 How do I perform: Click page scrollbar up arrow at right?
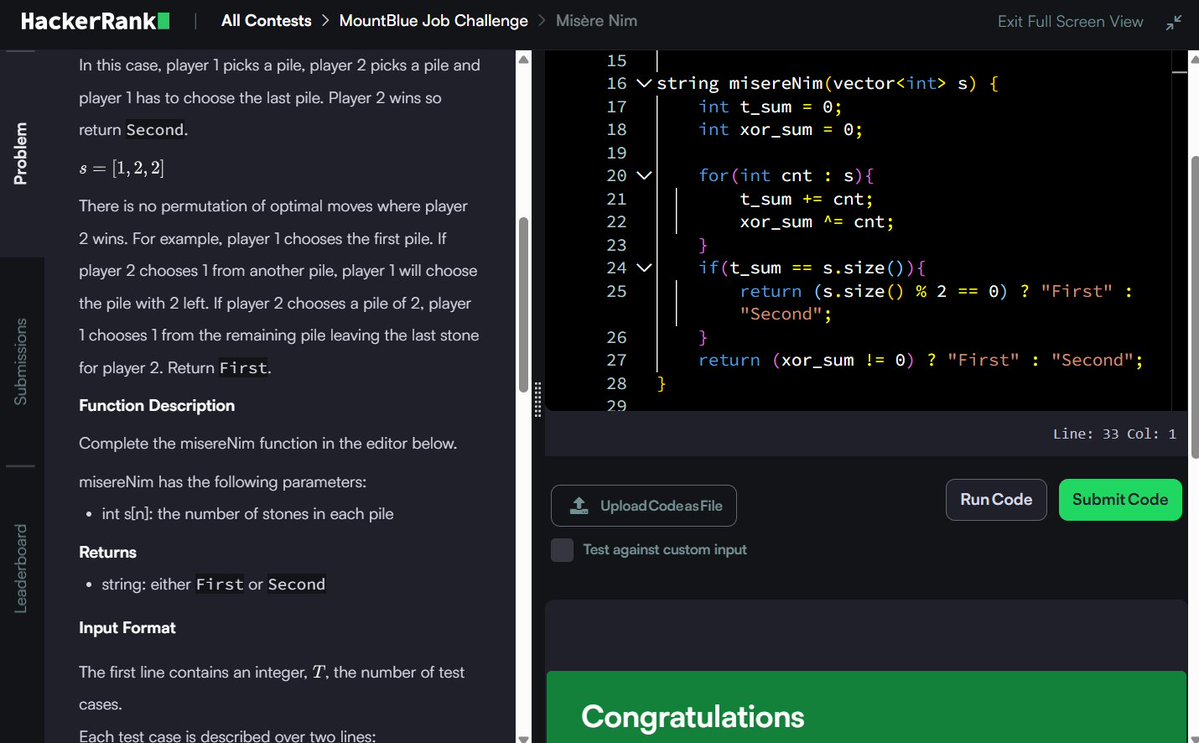(x=1194, y=59)
